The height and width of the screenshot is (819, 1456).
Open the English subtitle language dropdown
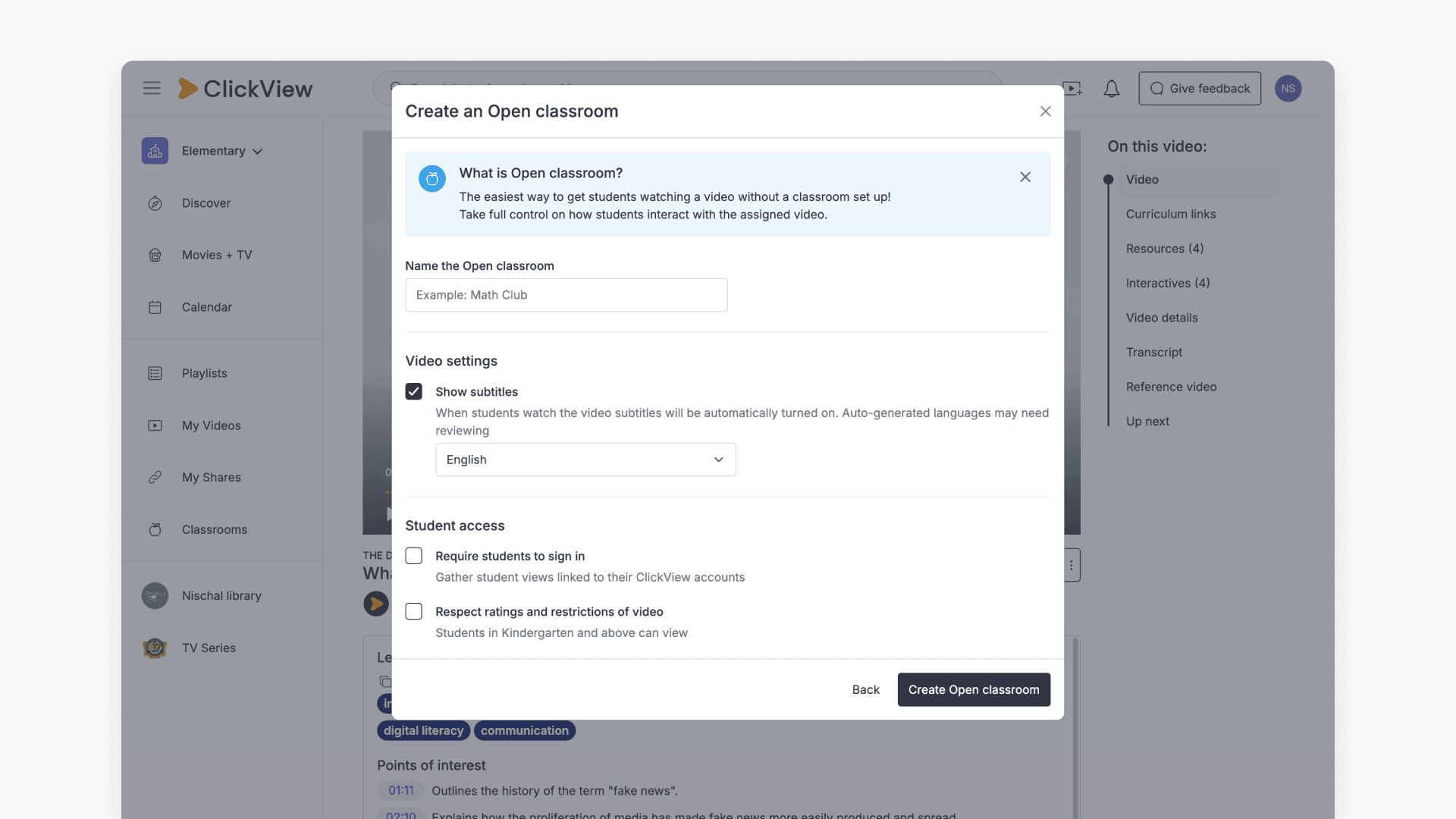point(585,460)
